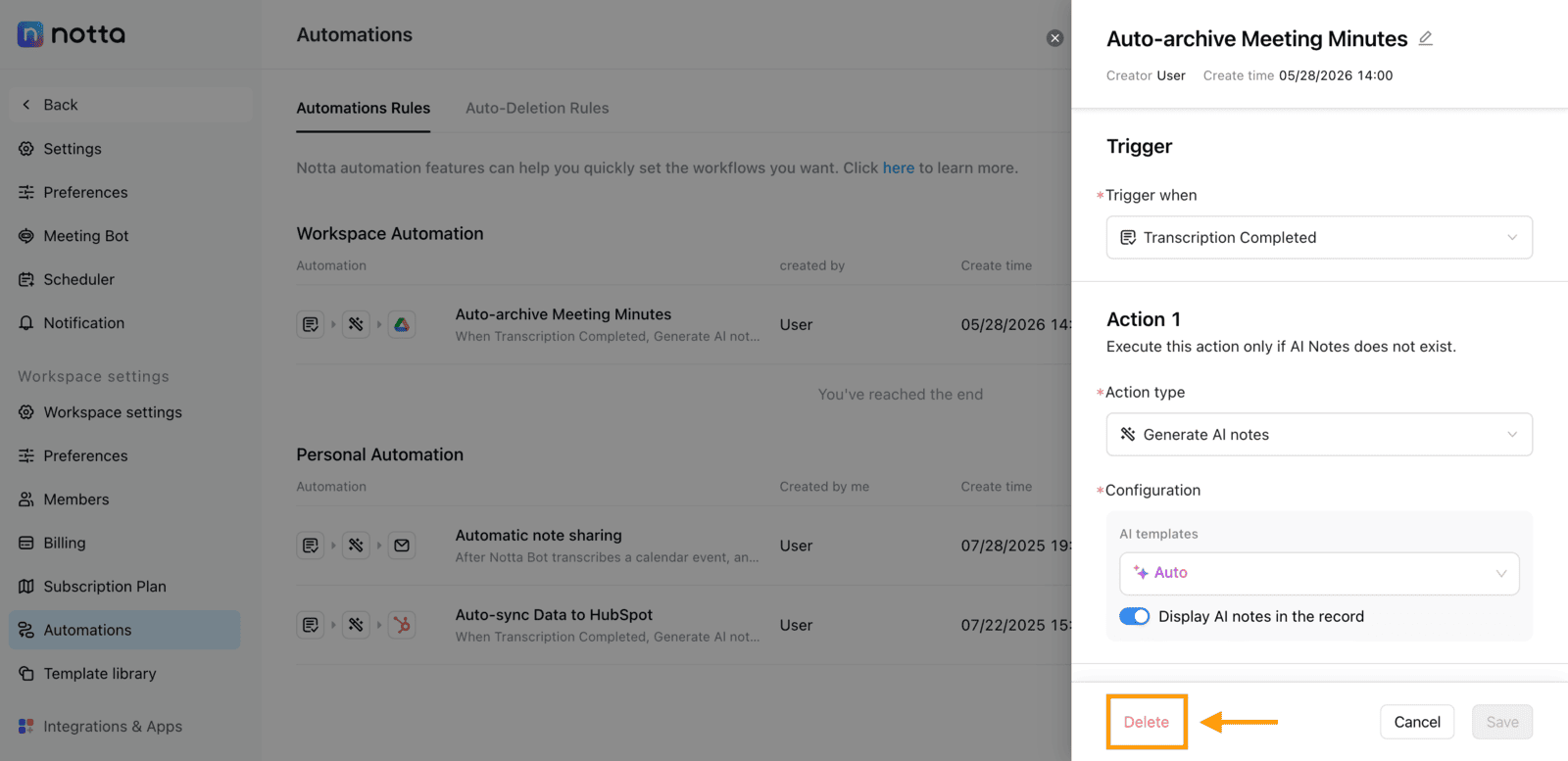1568x761 pixels.
Task: Click the Delete button
Action: point(1147,722)
